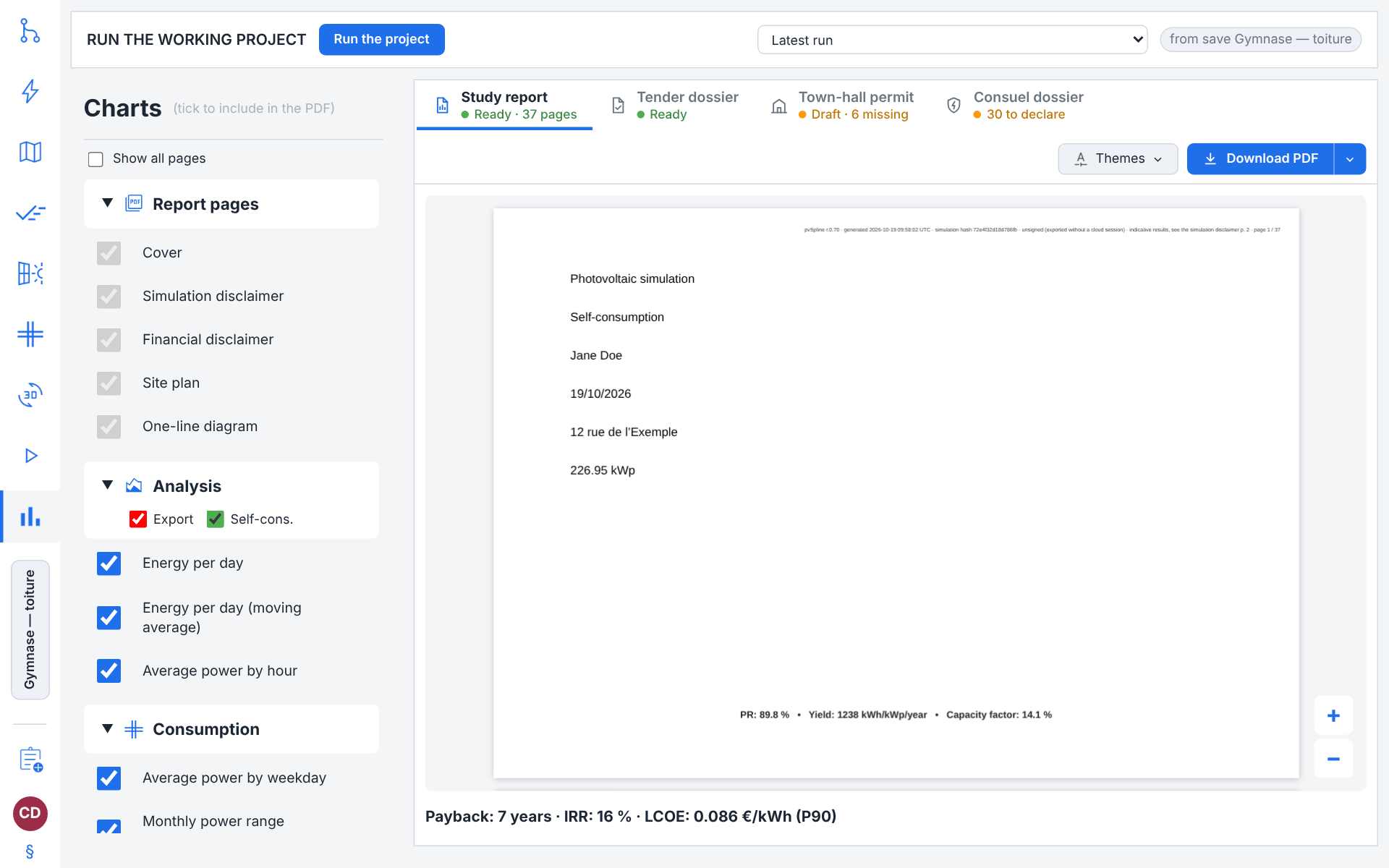
Task: Open the solar panel sun icon
Action: click(30, 273)
